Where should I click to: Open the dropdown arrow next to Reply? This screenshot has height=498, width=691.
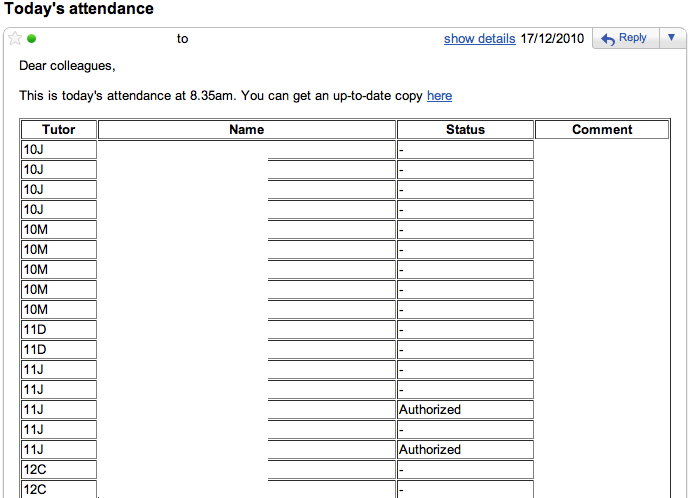671,38
